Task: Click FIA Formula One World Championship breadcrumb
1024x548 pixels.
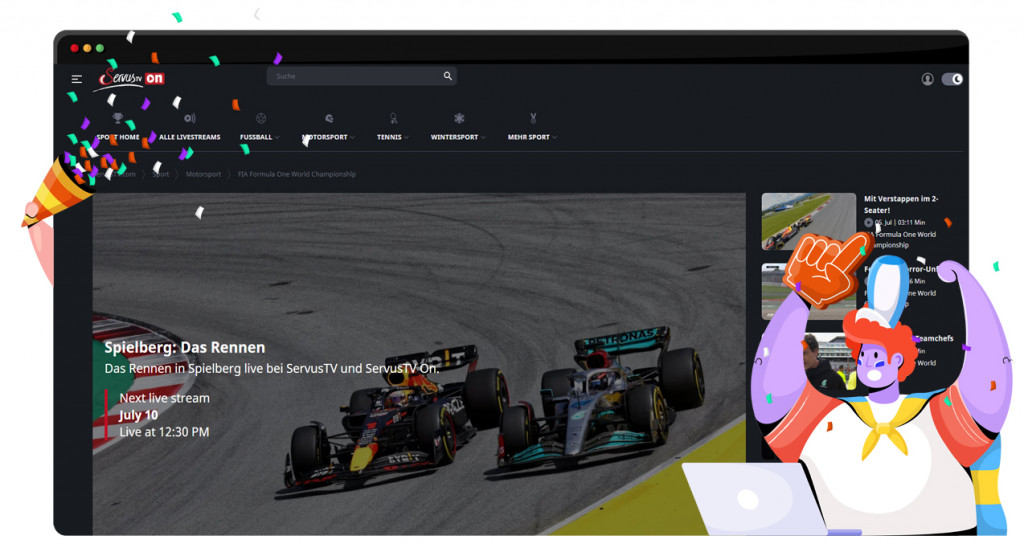Action: click(x=296, y=174)
